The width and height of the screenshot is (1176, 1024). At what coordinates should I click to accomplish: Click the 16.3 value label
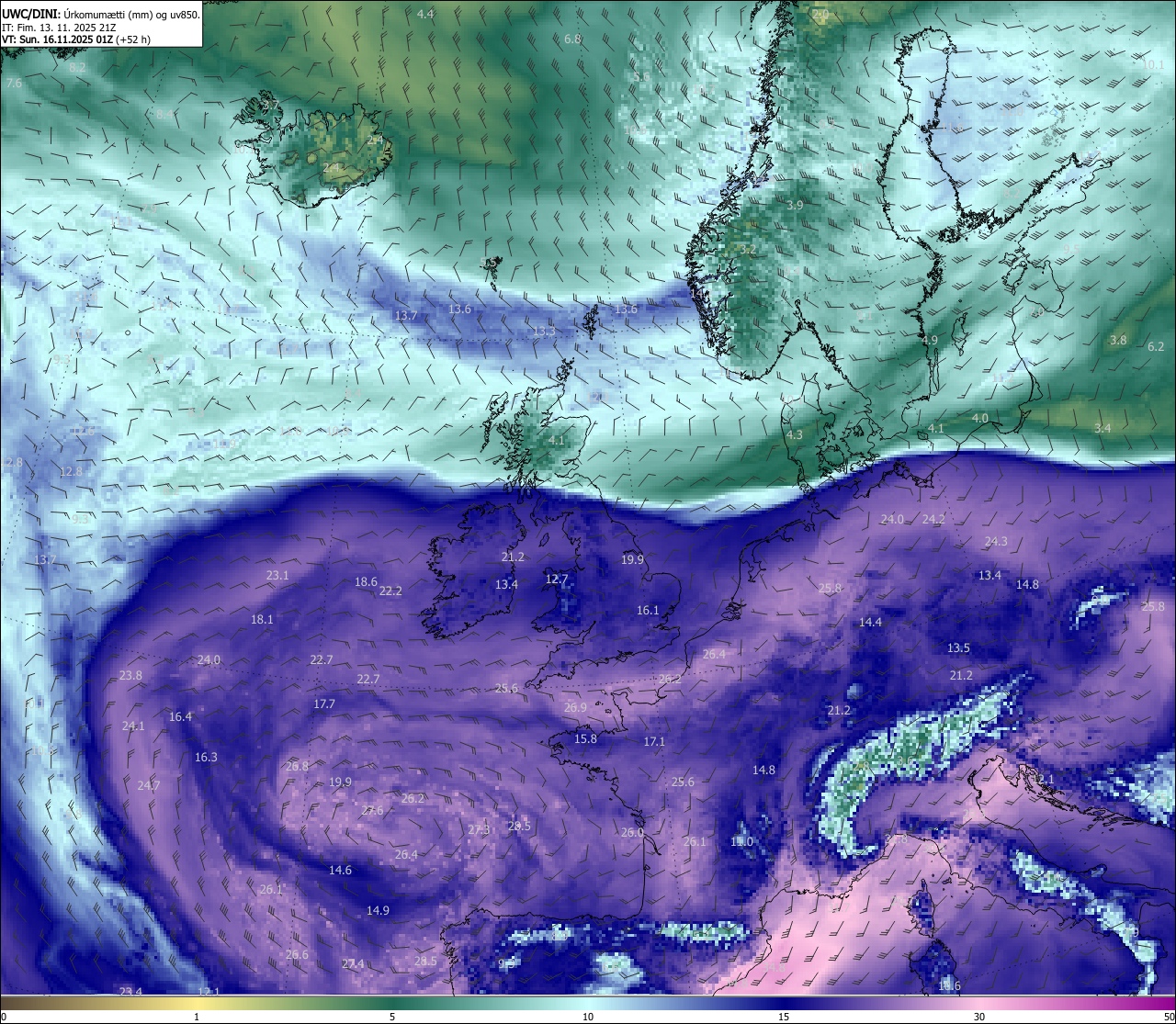[206, 757]
